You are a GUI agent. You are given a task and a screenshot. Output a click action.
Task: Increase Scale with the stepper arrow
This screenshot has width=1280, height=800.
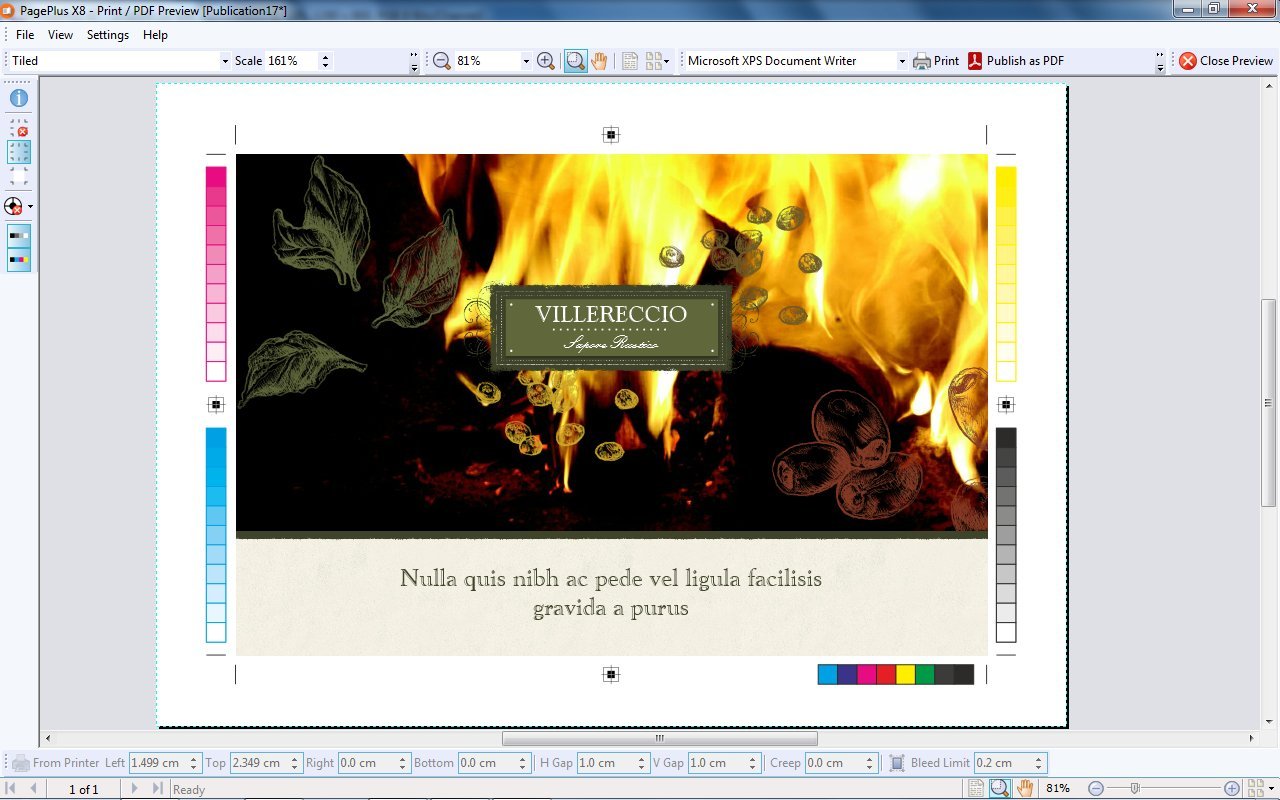tap(326, 56)
